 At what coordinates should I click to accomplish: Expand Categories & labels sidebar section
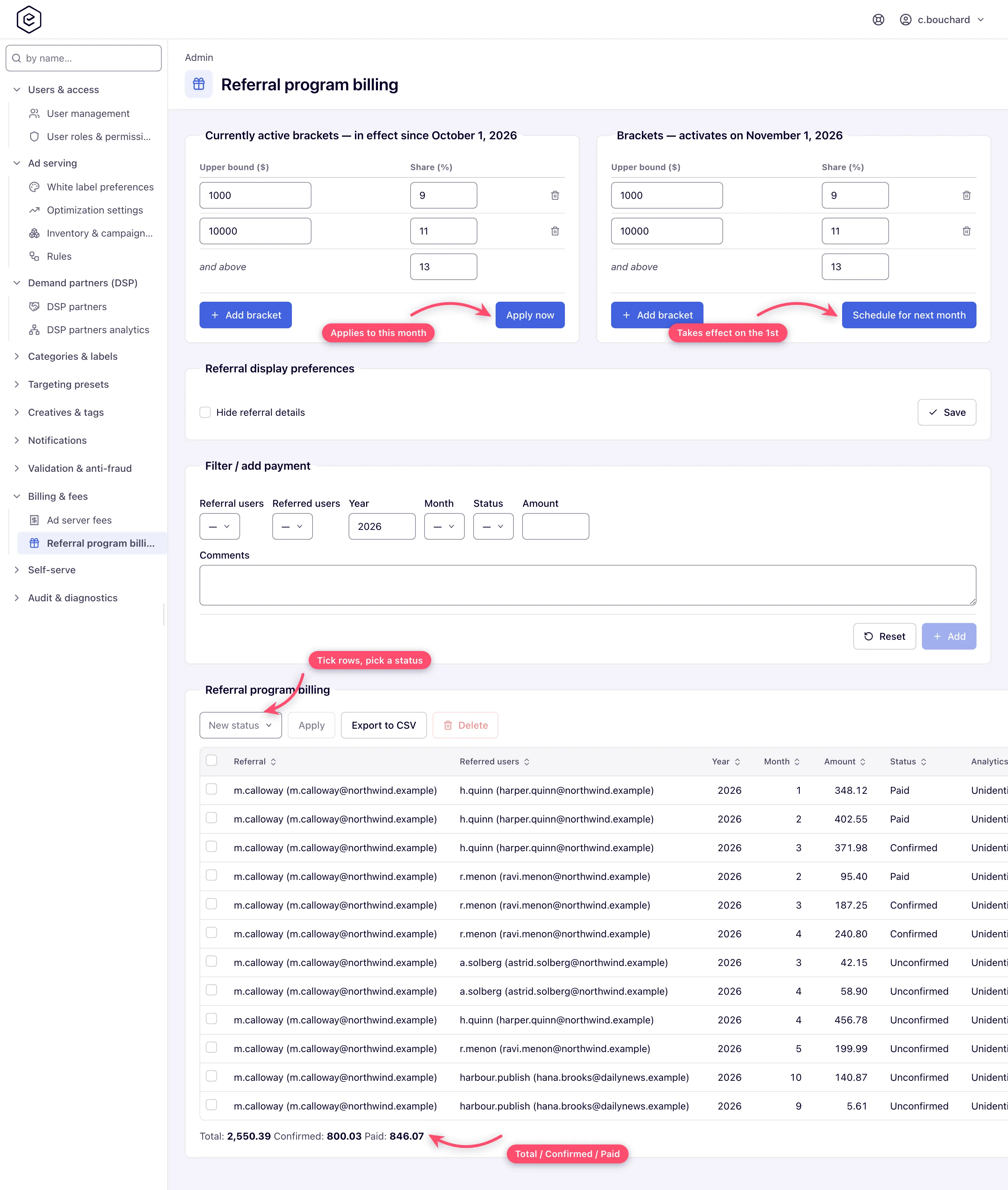[x=72, y=357]
